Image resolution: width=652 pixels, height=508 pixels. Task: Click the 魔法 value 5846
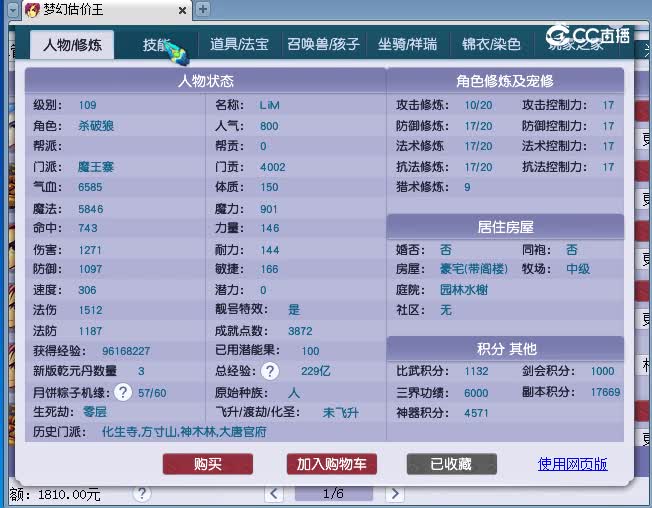point(91,209)
